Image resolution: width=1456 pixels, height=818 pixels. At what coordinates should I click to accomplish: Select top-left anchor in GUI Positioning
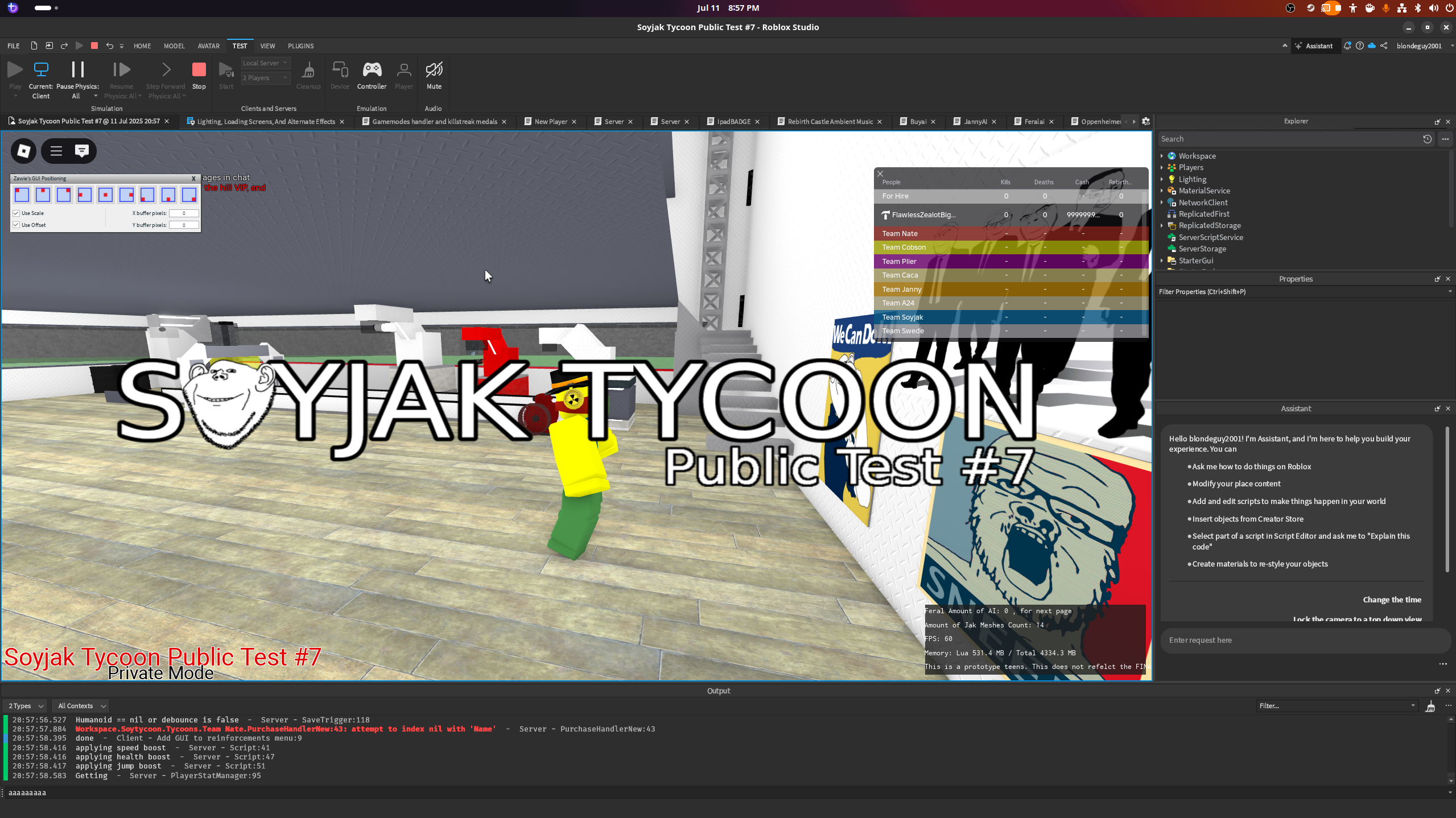(x=22, y=195)
